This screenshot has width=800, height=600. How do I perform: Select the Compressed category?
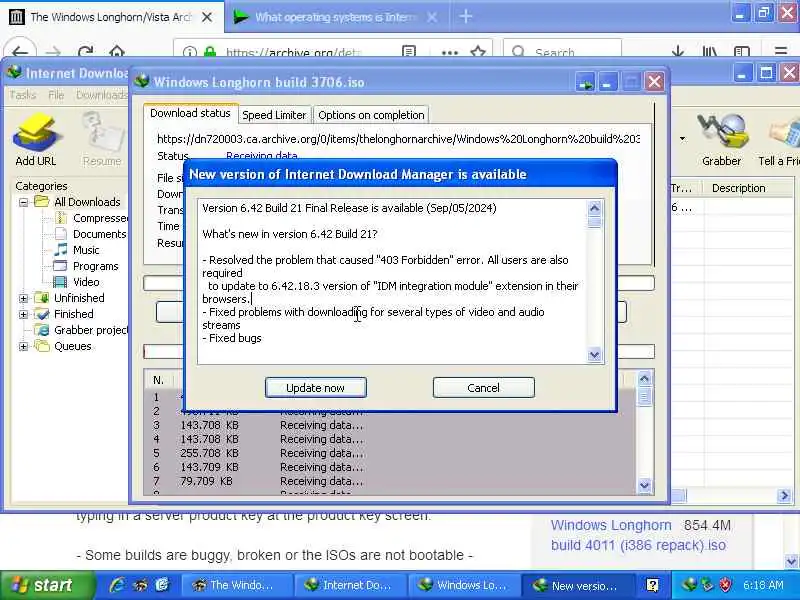coord(100,218)
